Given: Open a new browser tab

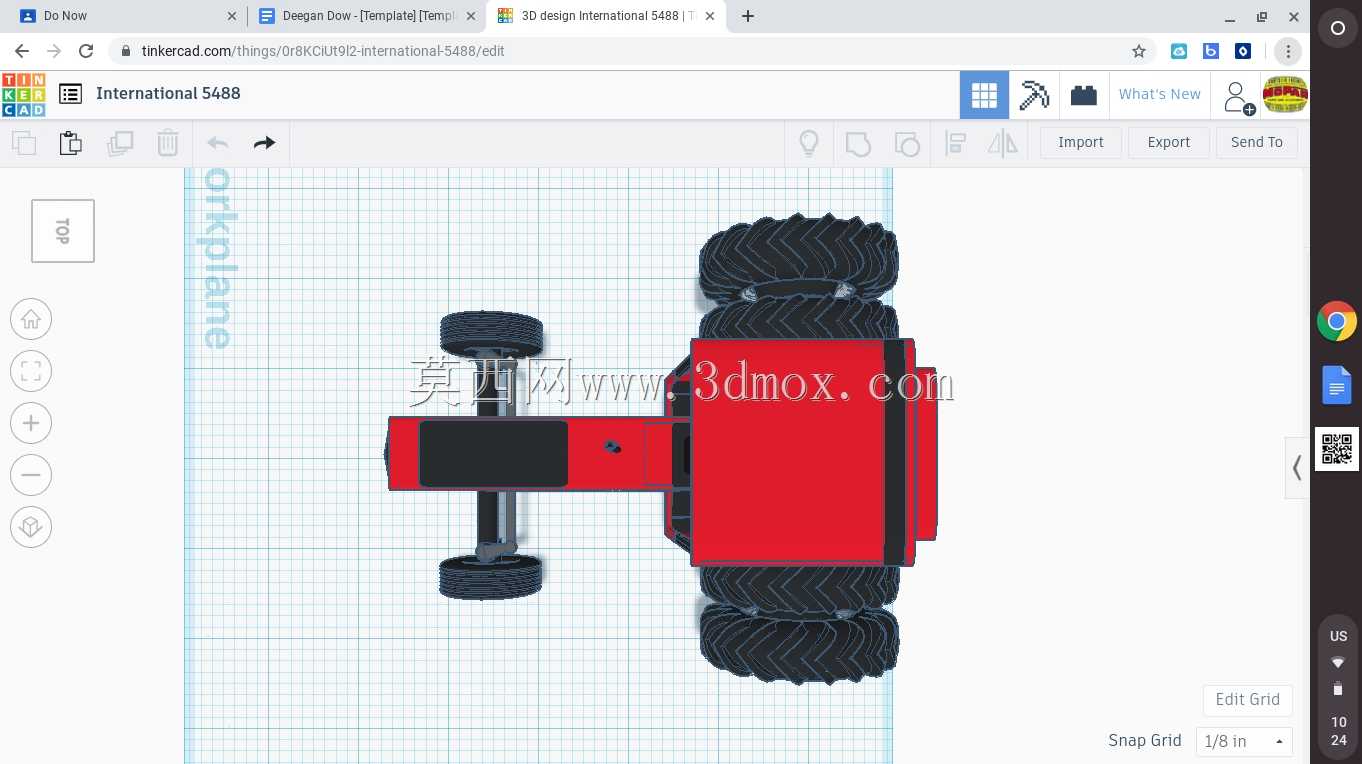Looking at the screenshot, I should tap(748, 16).
